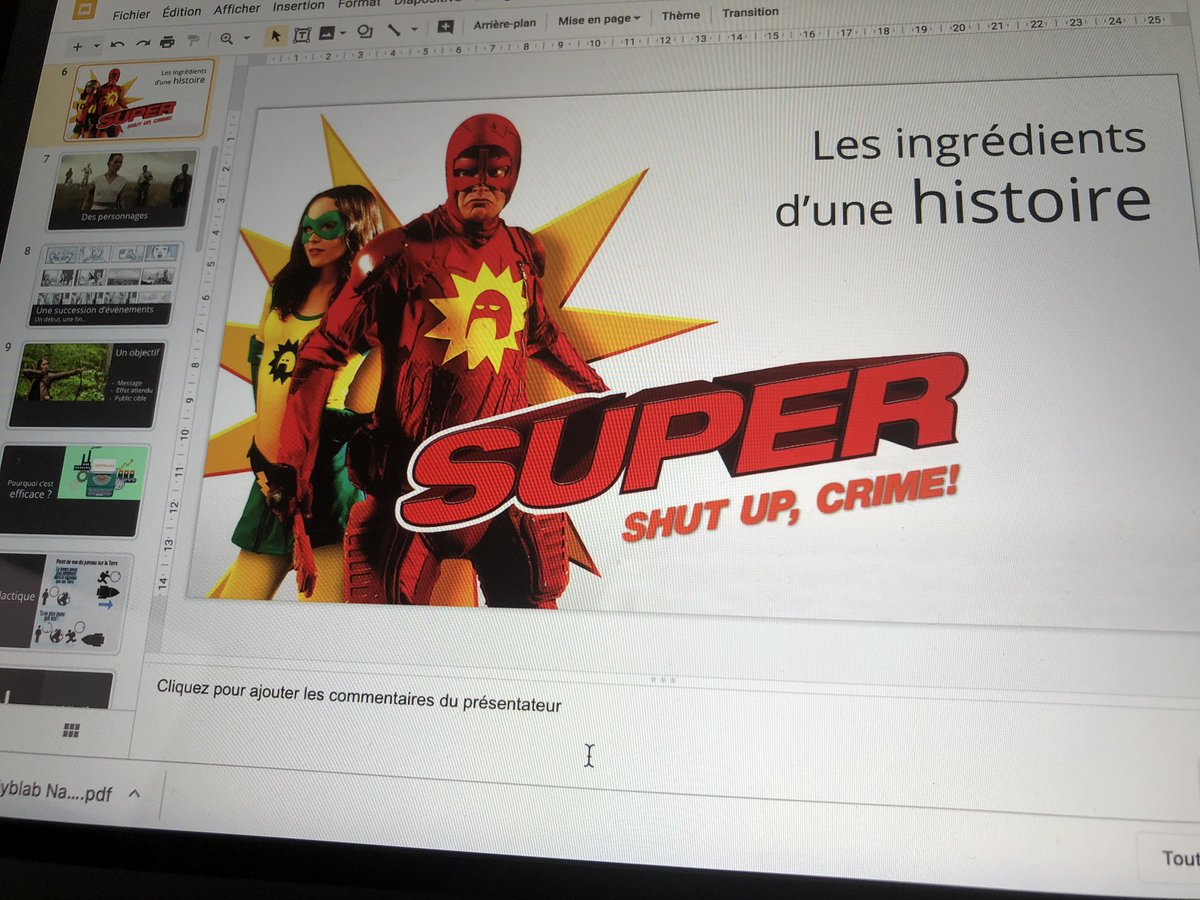Print the presentation
The height and width of the screenshot is (900, 1200).
167,42
